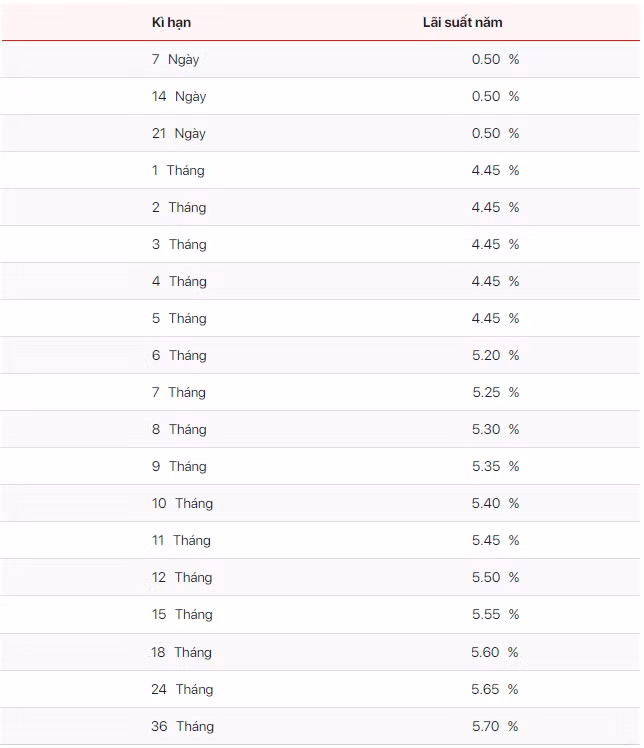Click the 6 Tháng term label

pyautogui.click(x=179, y=355)
